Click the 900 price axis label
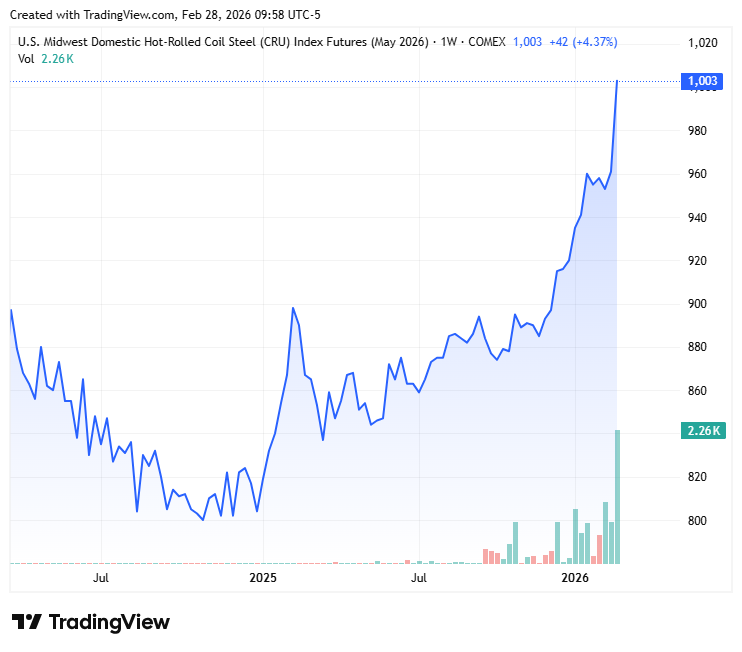The image size is (742, 652). coord(697,304)
